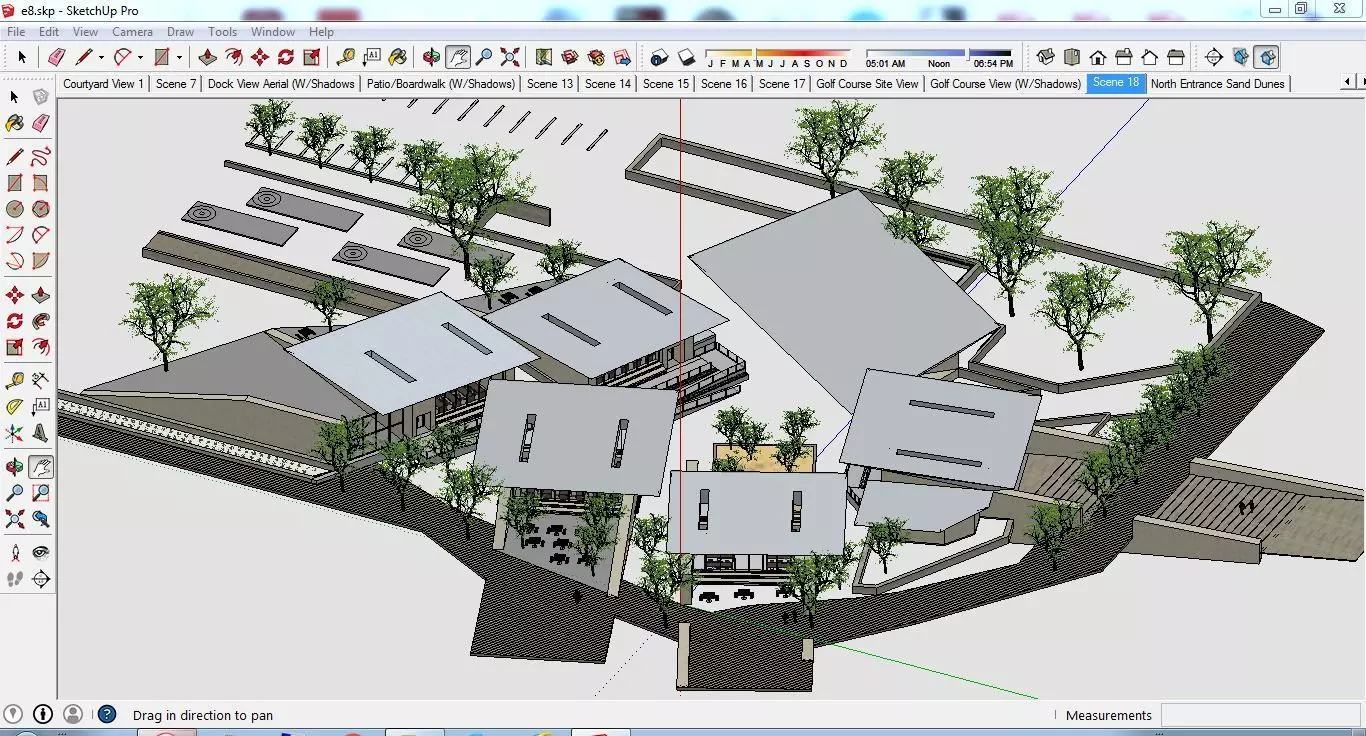Switch to Dock View Aerial scene tab
This screenshot has width=1366, height=736.
pos(281,84)
